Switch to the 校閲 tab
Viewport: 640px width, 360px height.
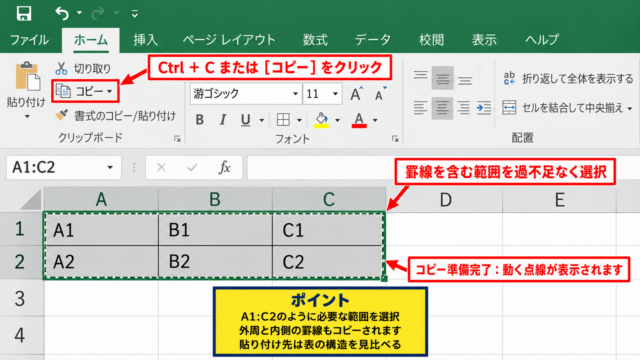pyautogui.click(x=431, y=40)
